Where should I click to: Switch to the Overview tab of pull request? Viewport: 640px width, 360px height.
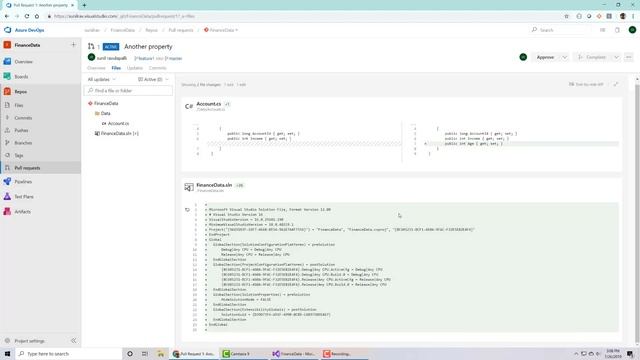coord(96,68)
